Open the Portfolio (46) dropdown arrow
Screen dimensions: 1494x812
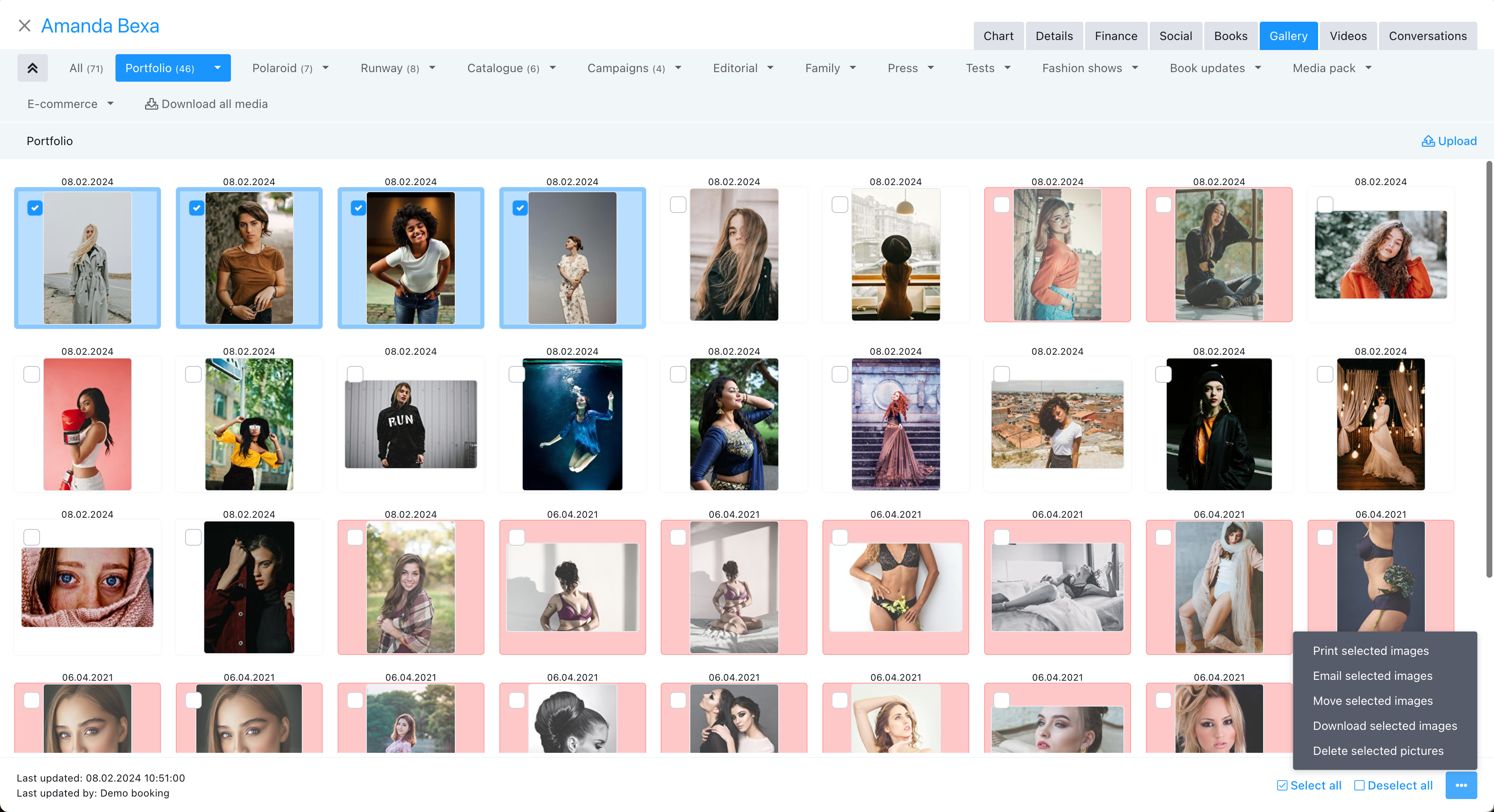218,68
